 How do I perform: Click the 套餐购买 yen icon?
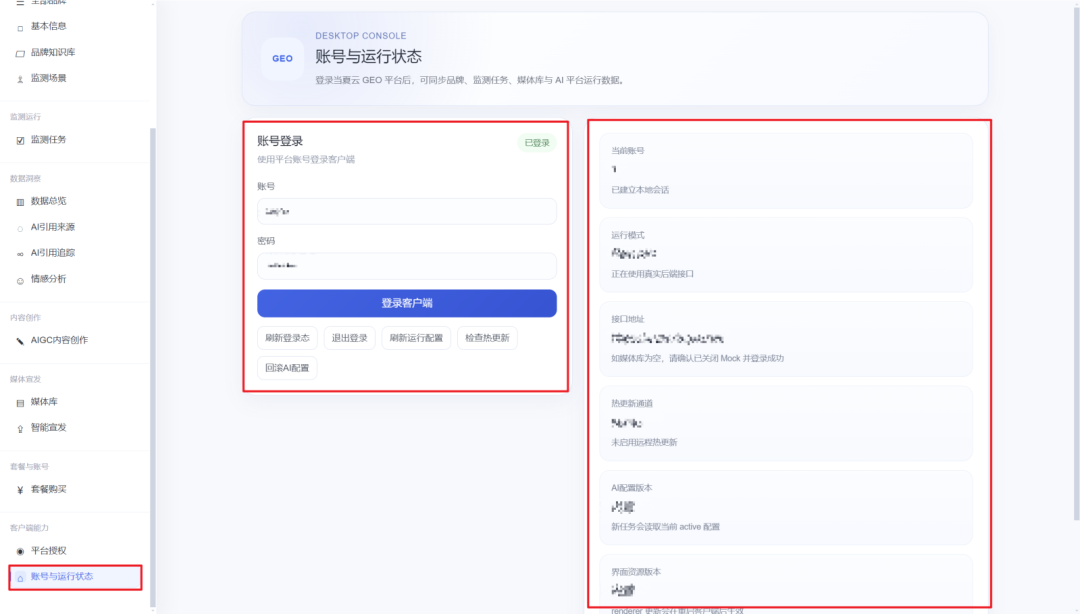(20, 490)
